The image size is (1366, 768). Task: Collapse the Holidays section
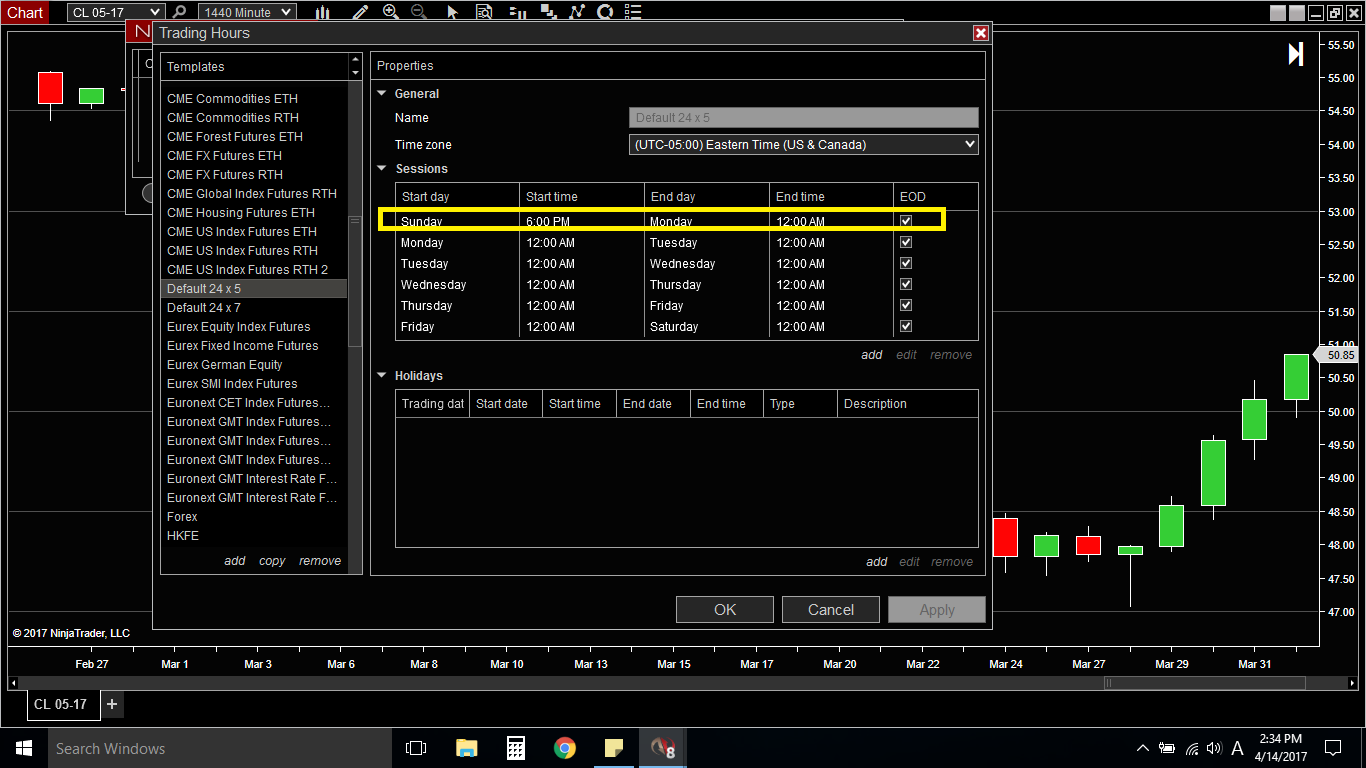(x=381, y=376)
